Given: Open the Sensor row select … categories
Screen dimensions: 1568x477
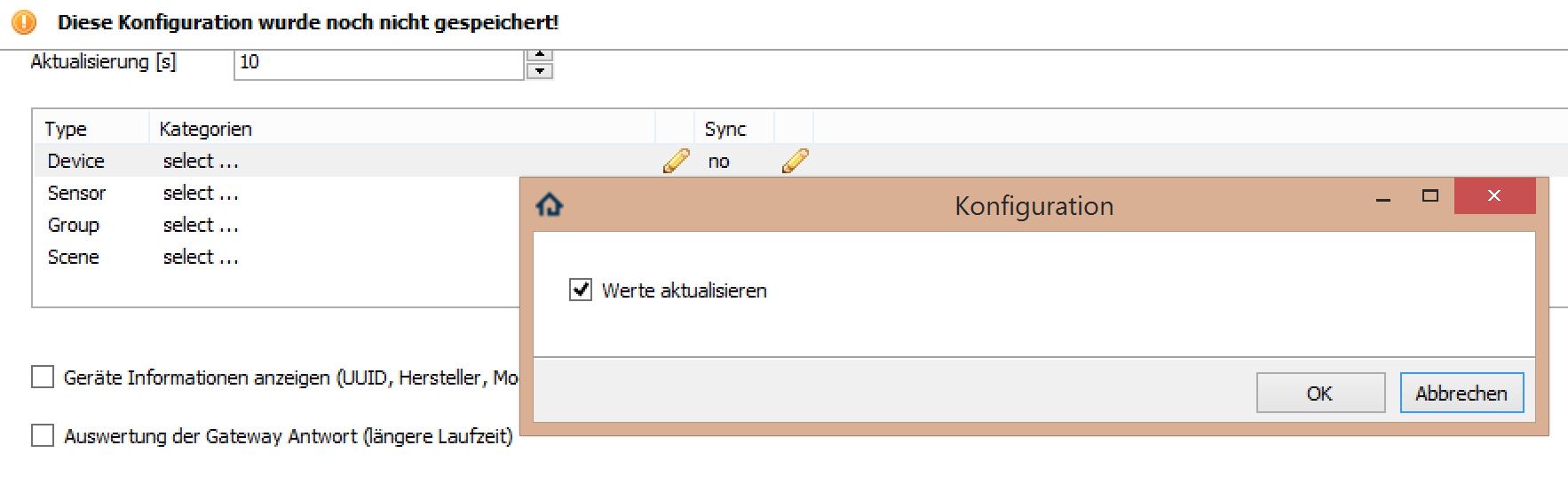Looking at the screenshot, I should pyautogui.click(x=201, y=193).
